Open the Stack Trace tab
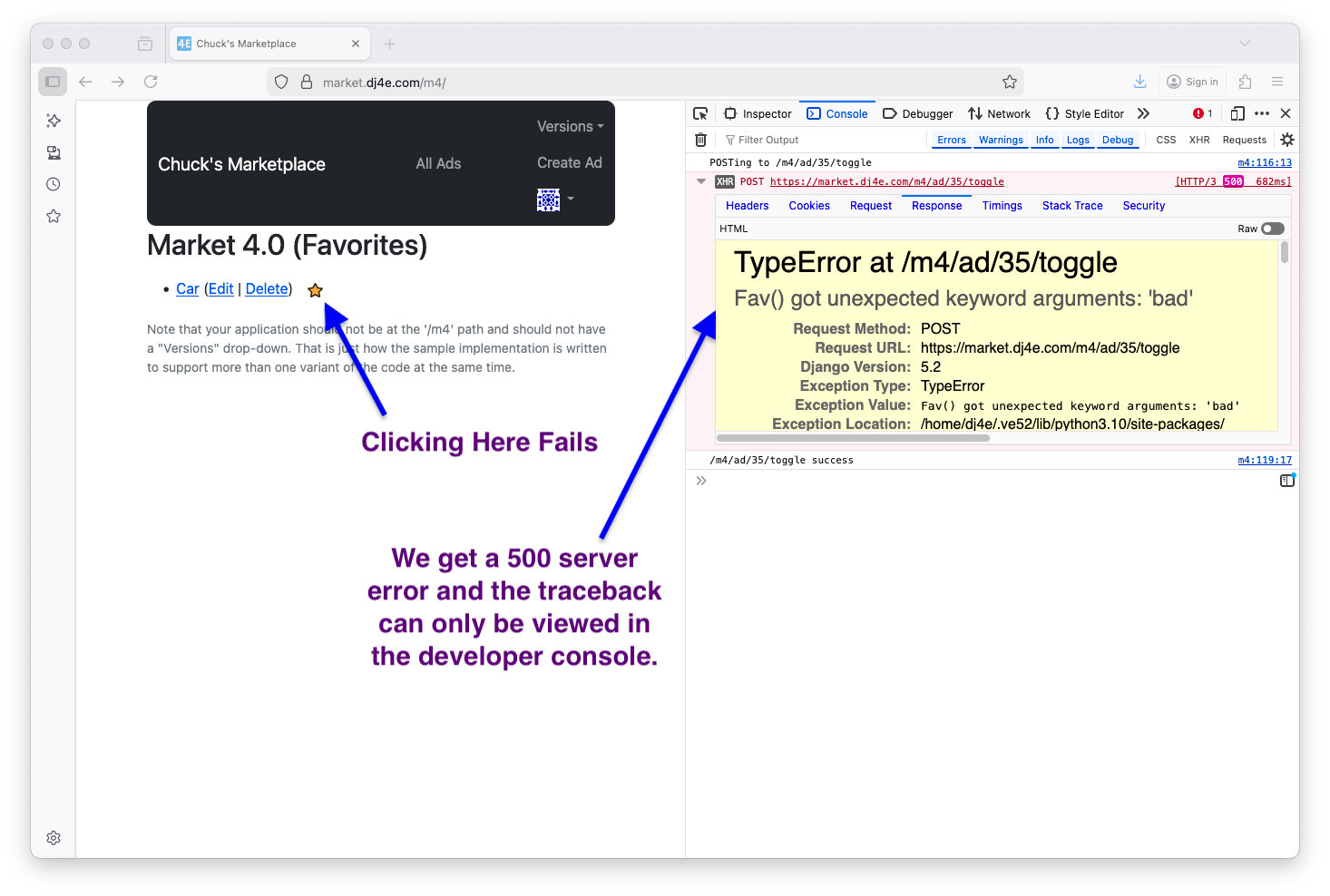The width and height of the screenshot is (1330, 896). point(1071,206)
